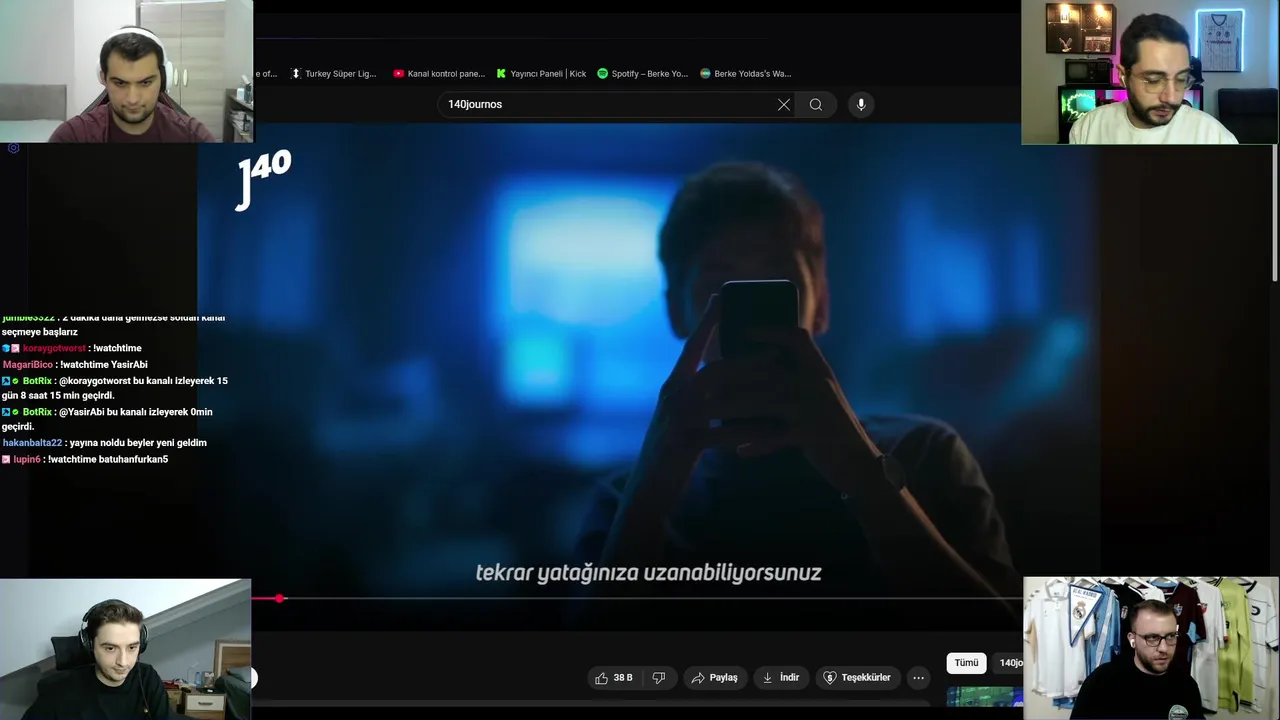The width and height of the screenshot is (1280, 720).
Task: Click the search magnifier button
Action: click(816, 104)
